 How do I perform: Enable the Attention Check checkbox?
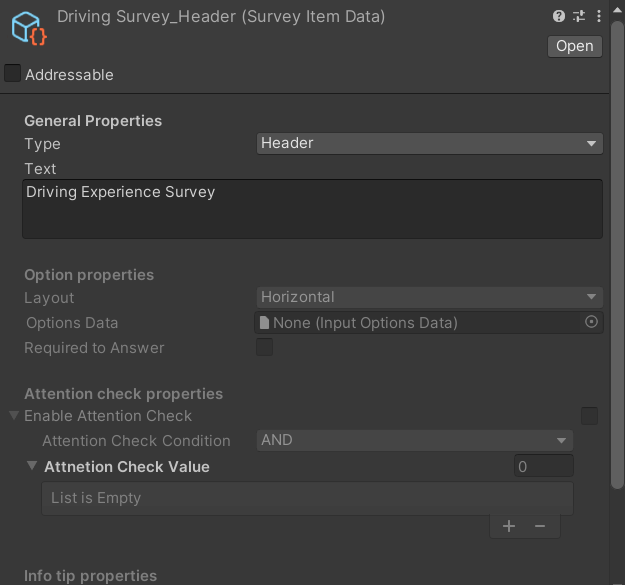(589, 416)
